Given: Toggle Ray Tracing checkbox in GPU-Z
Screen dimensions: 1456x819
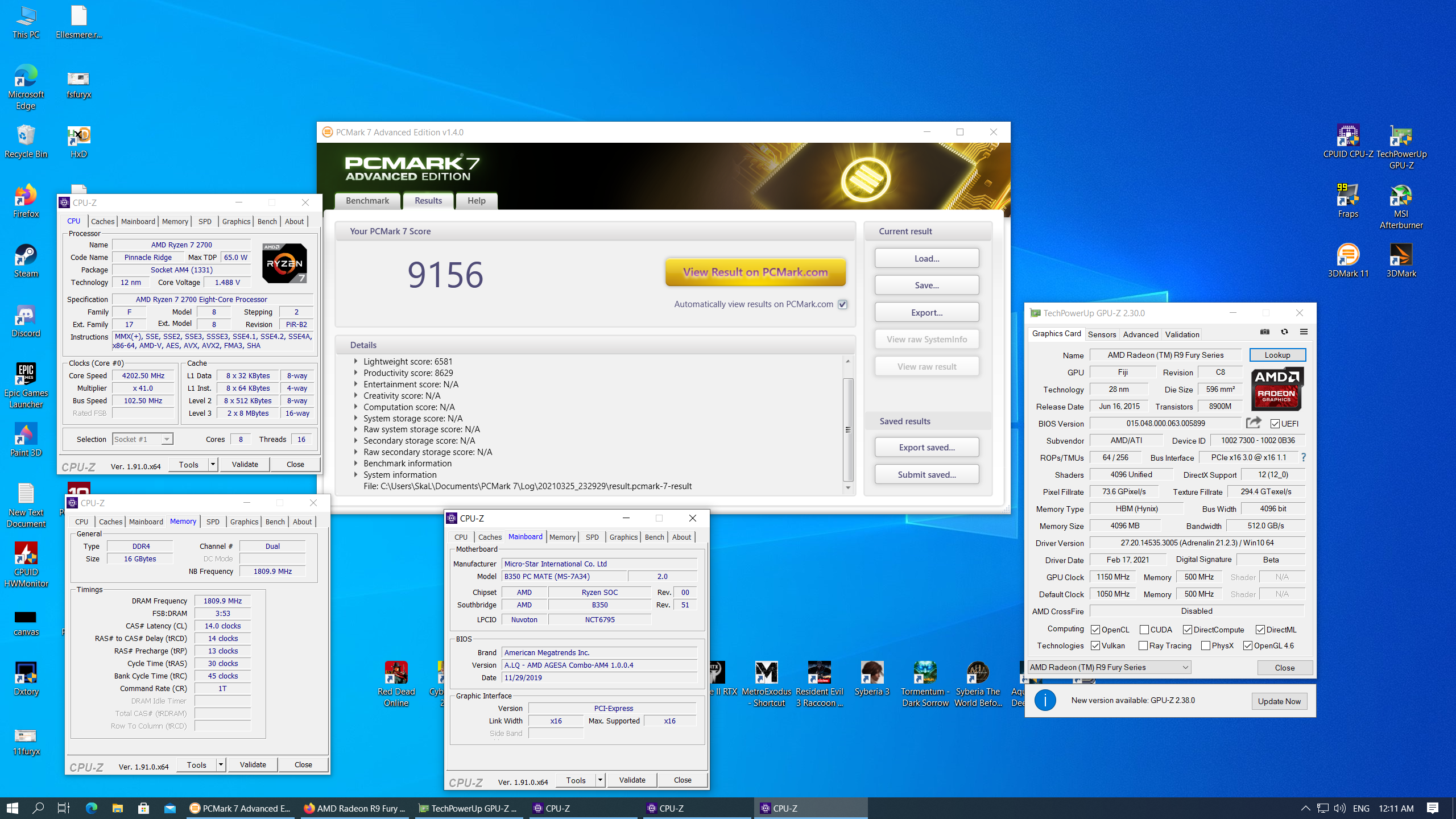Looking at the screenshot, I should (1143, 646).
